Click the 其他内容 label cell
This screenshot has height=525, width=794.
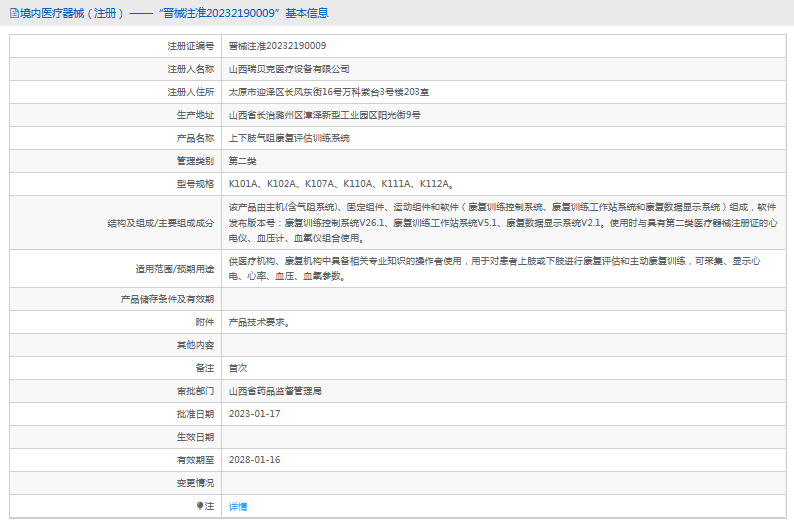[115, 345]
